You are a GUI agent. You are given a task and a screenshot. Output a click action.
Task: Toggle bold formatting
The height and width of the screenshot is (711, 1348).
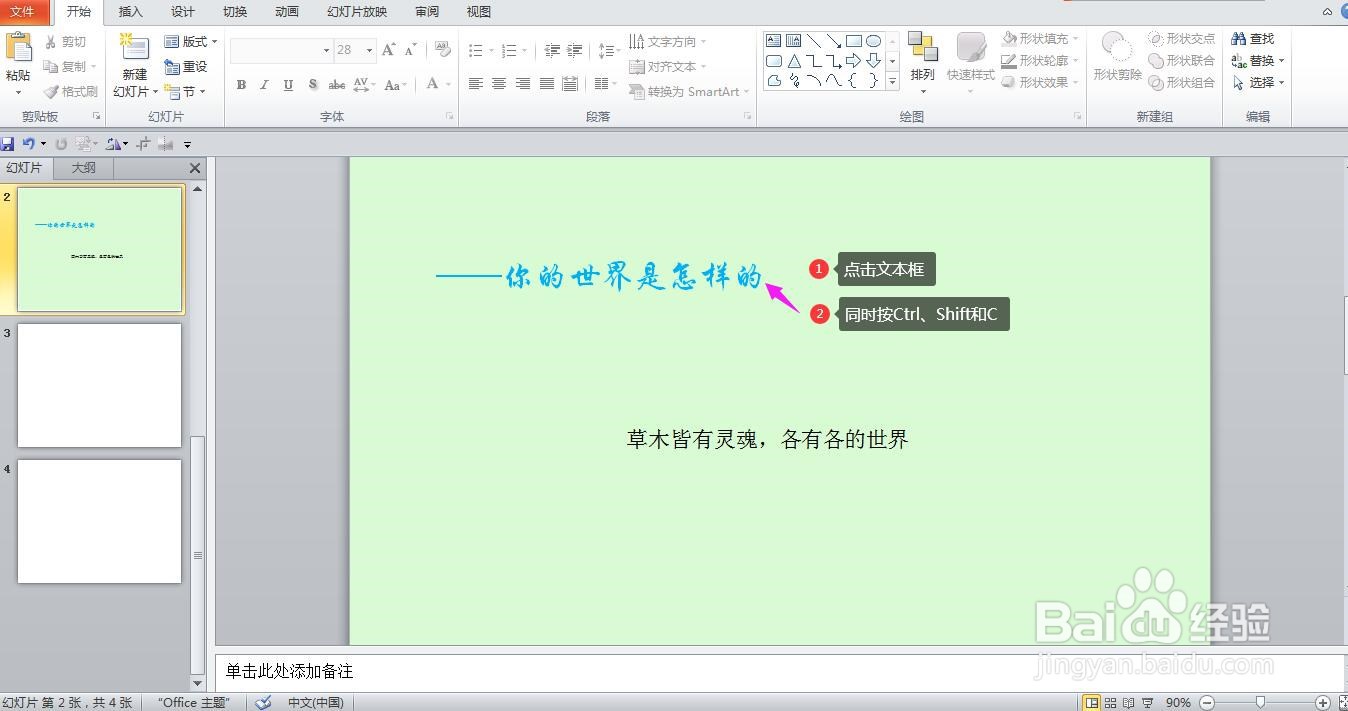240,85
